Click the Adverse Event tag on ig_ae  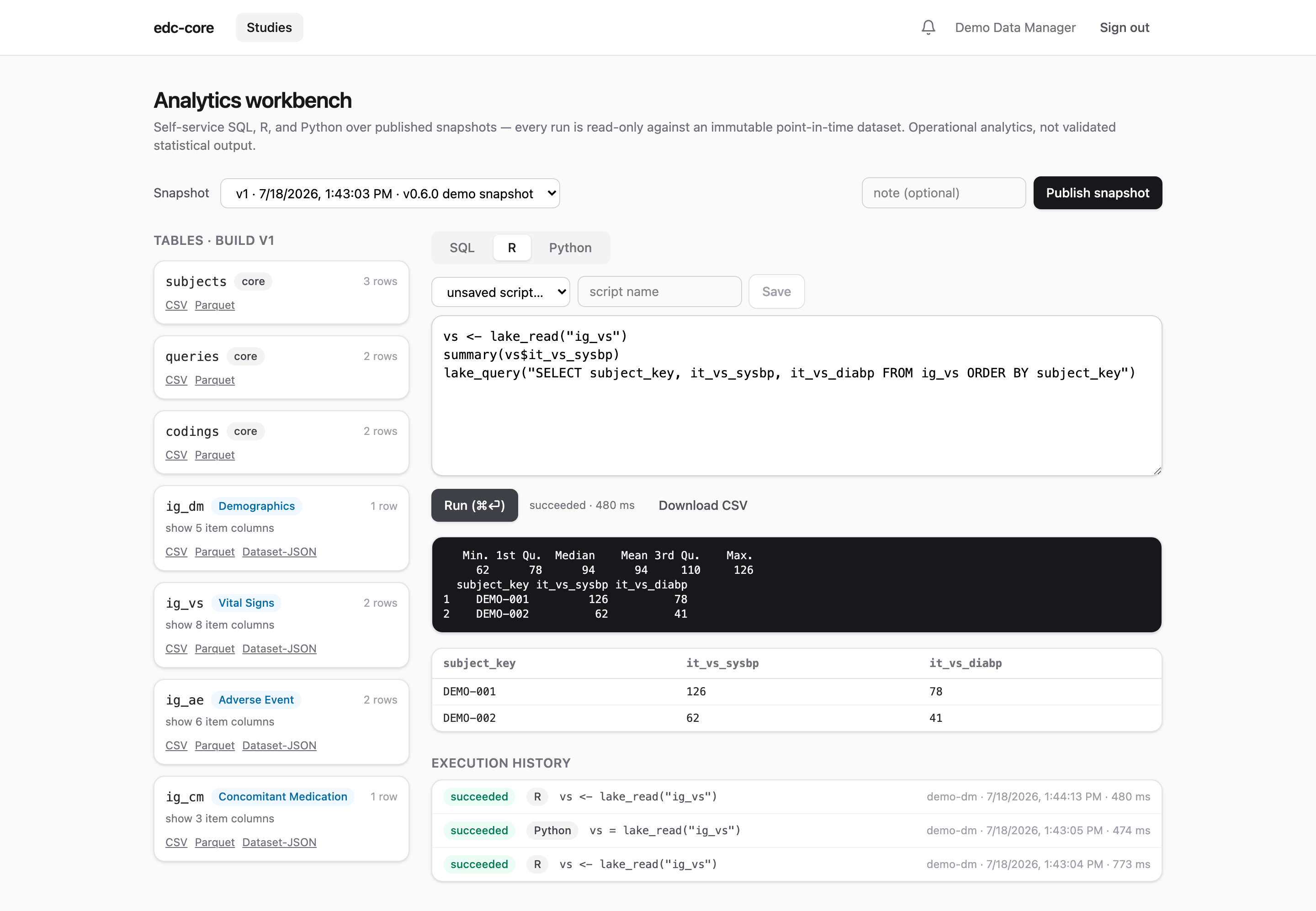(256, 700)
